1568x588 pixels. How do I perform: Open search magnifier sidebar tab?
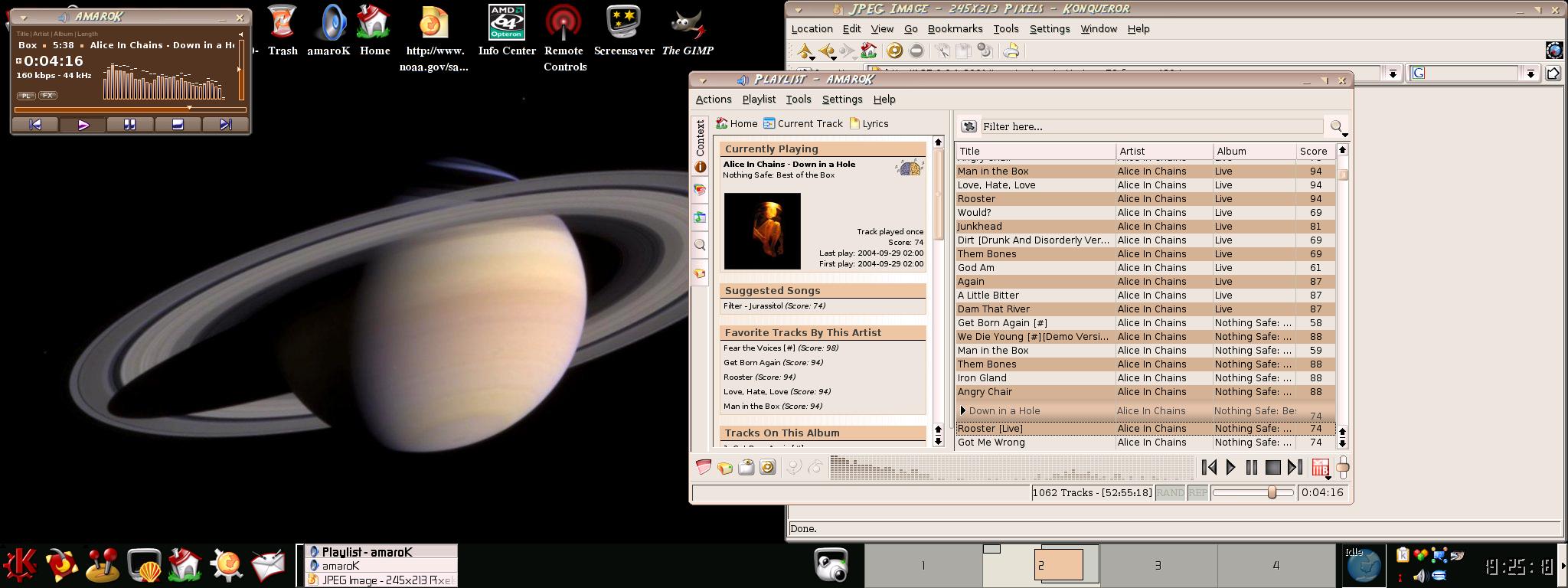pyautogui.click(x=700, y=245)
